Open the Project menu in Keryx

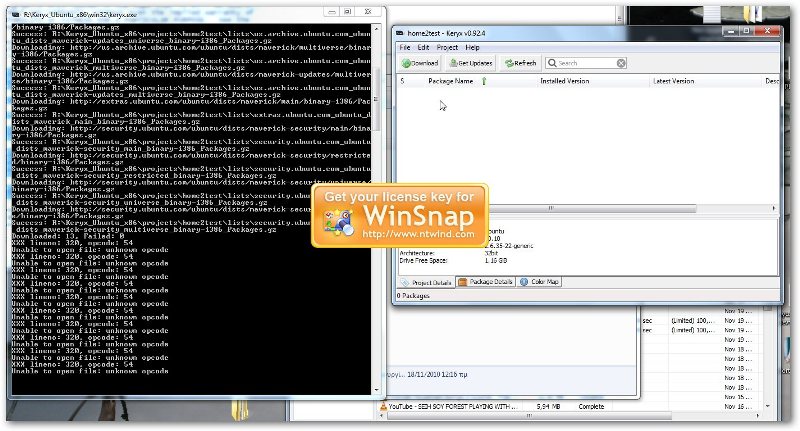tap(447, 47)
